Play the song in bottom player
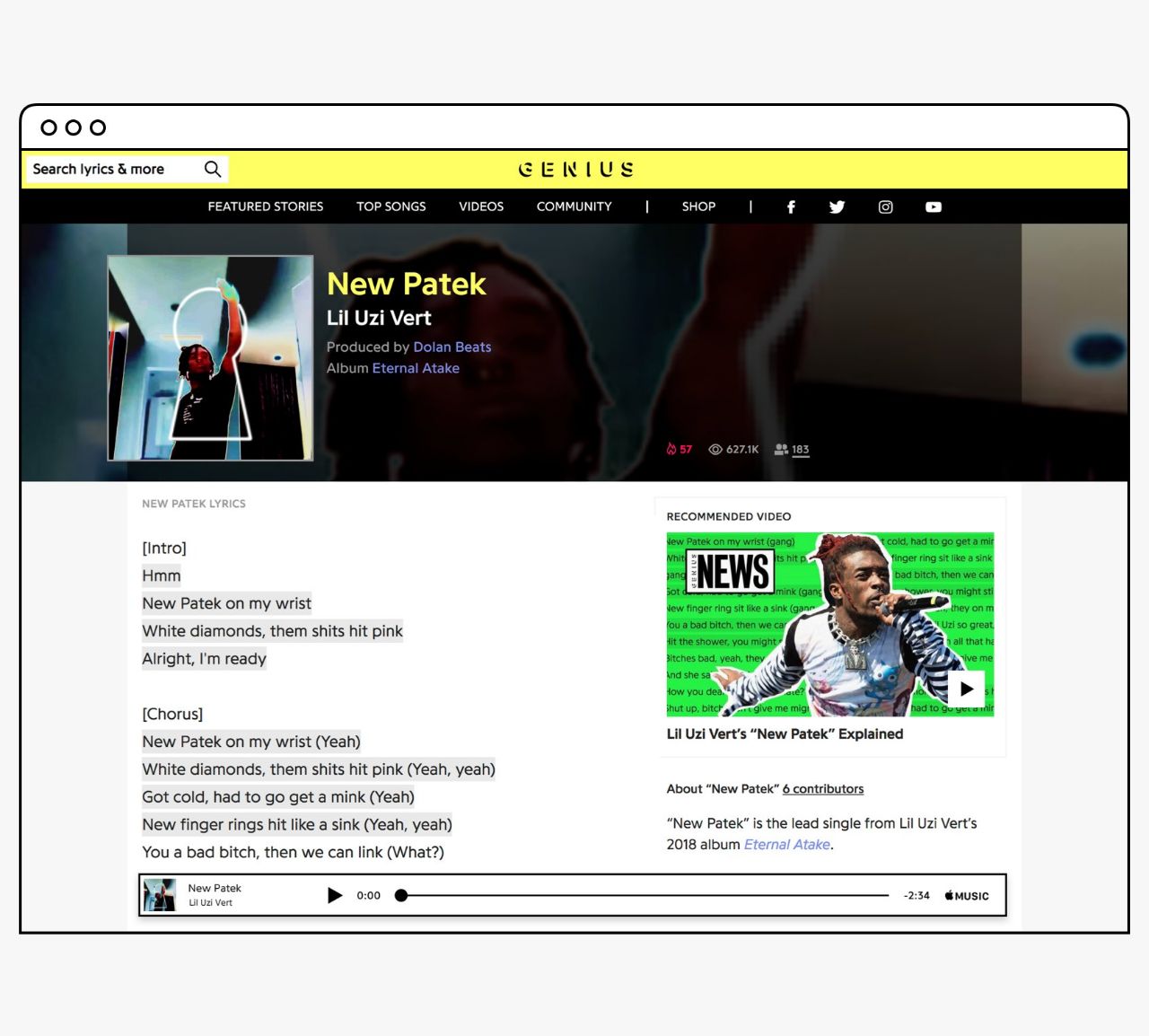 click(x=335, y=895)
